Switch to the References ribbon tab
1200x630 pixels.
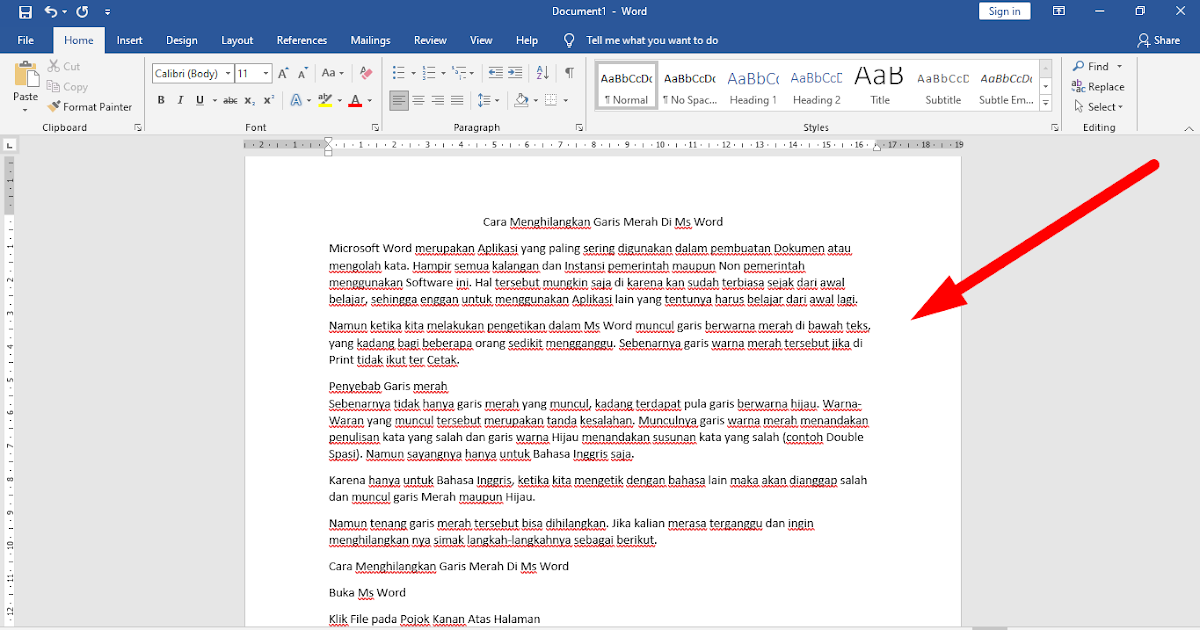[x=301, y=40]
